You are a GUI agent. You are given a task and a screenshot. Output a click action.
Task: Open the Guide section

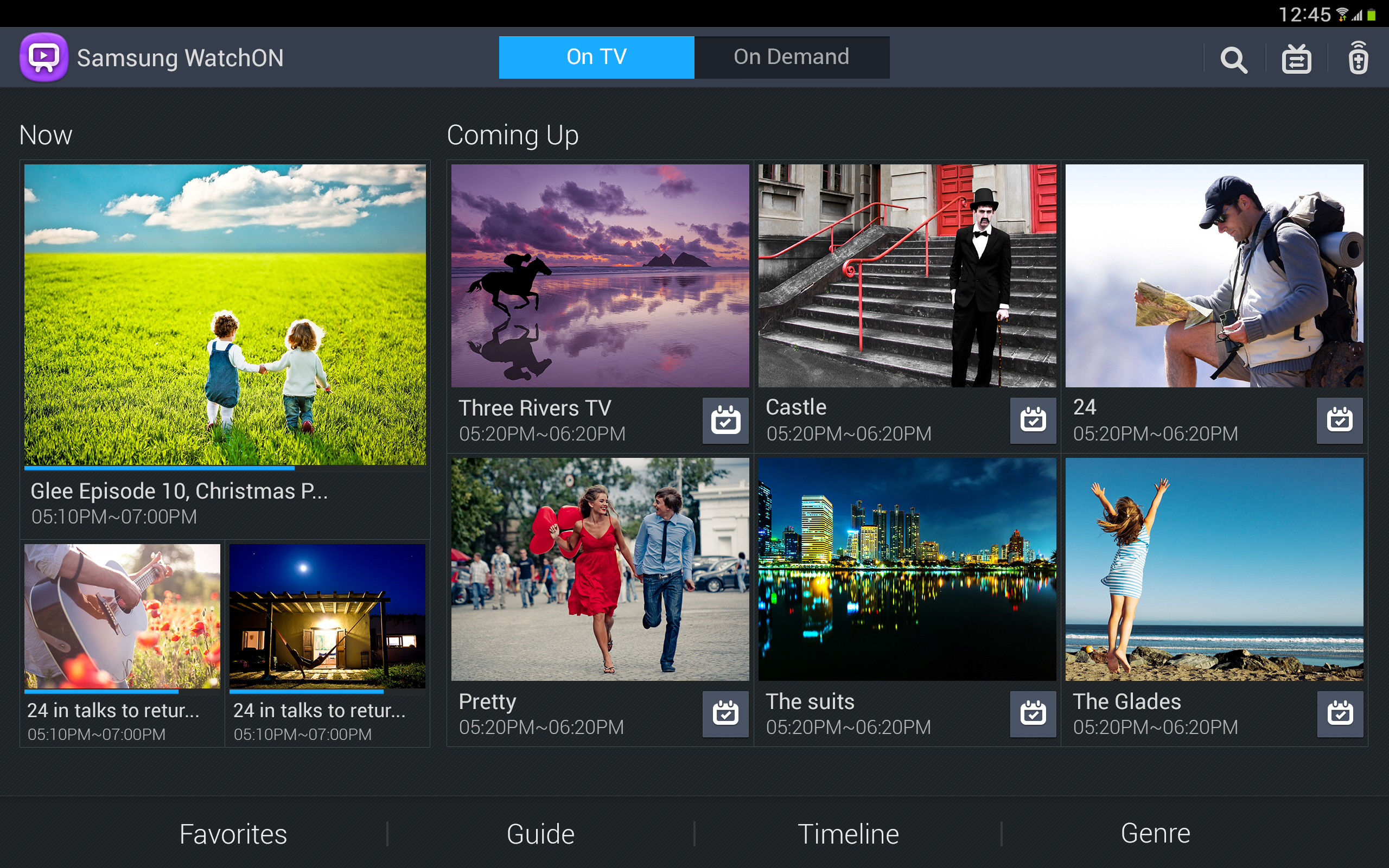(540, 834)
